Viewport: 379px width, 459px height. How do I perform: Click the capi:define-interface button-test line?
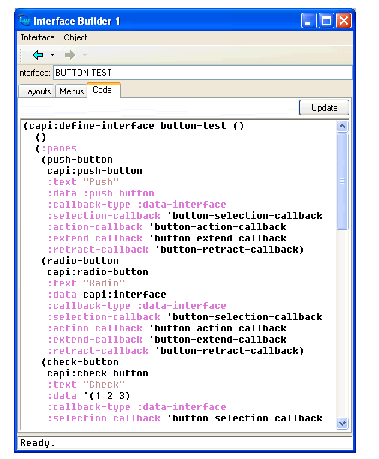[134, 126]
